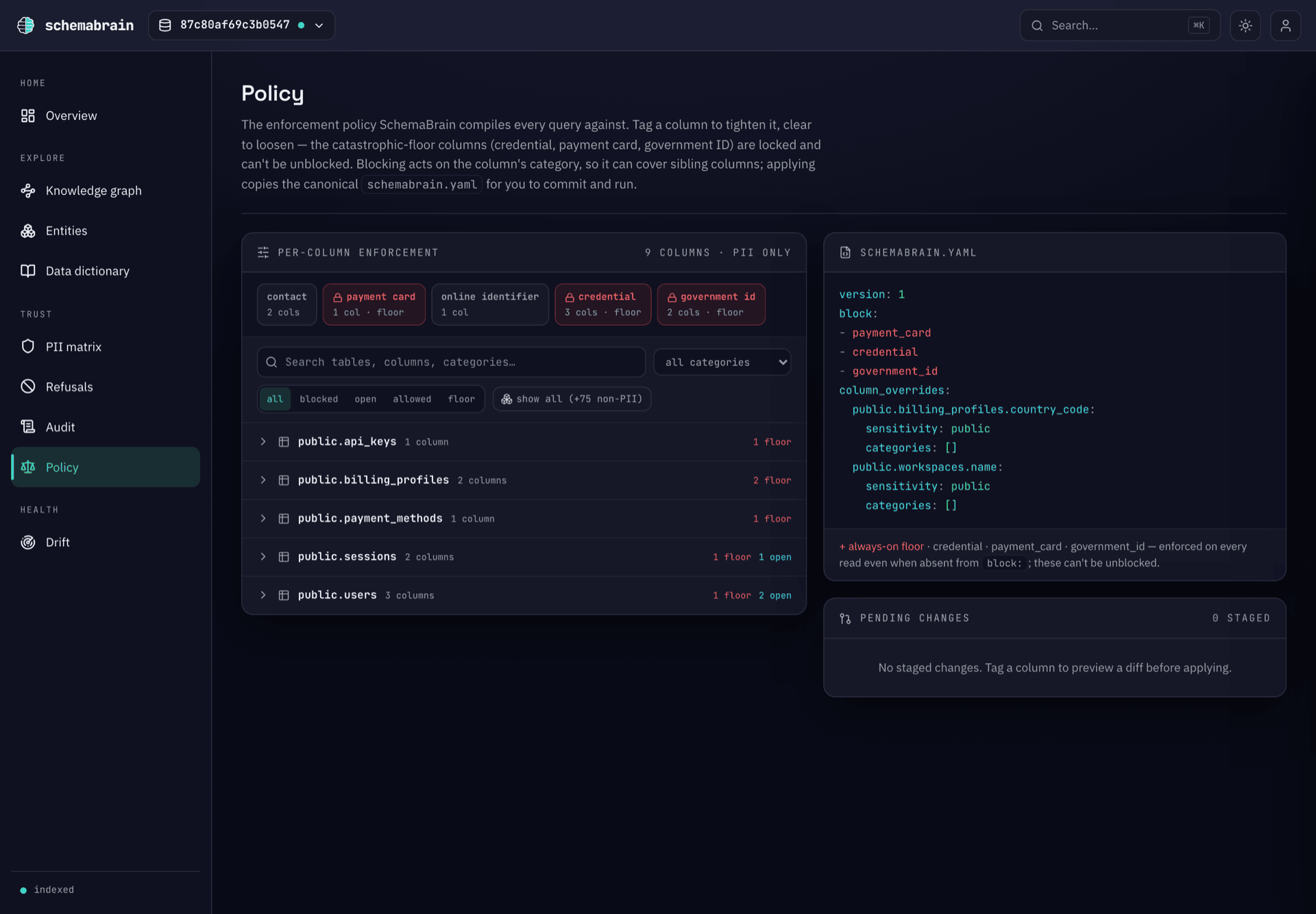1316x914 pixels.
Task: Click the '2 floor' badge for billing_profiles
Action: point(772,481)
